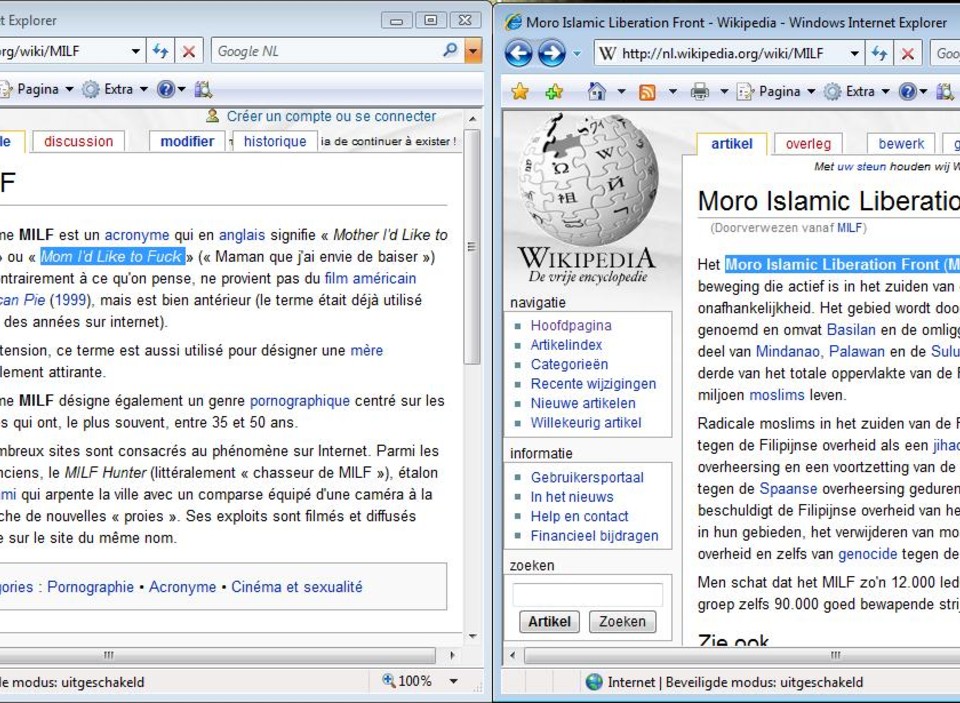Click the Wikipedia zoeken search input field
960x703 pixels.
(x=587, y=594)
